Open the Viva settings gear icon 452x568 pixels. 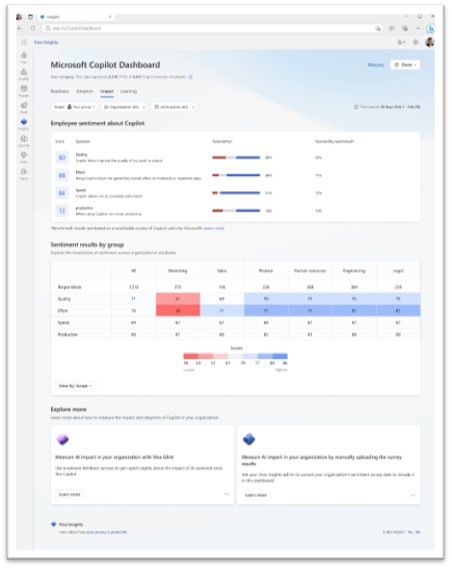tap(416, 42)
